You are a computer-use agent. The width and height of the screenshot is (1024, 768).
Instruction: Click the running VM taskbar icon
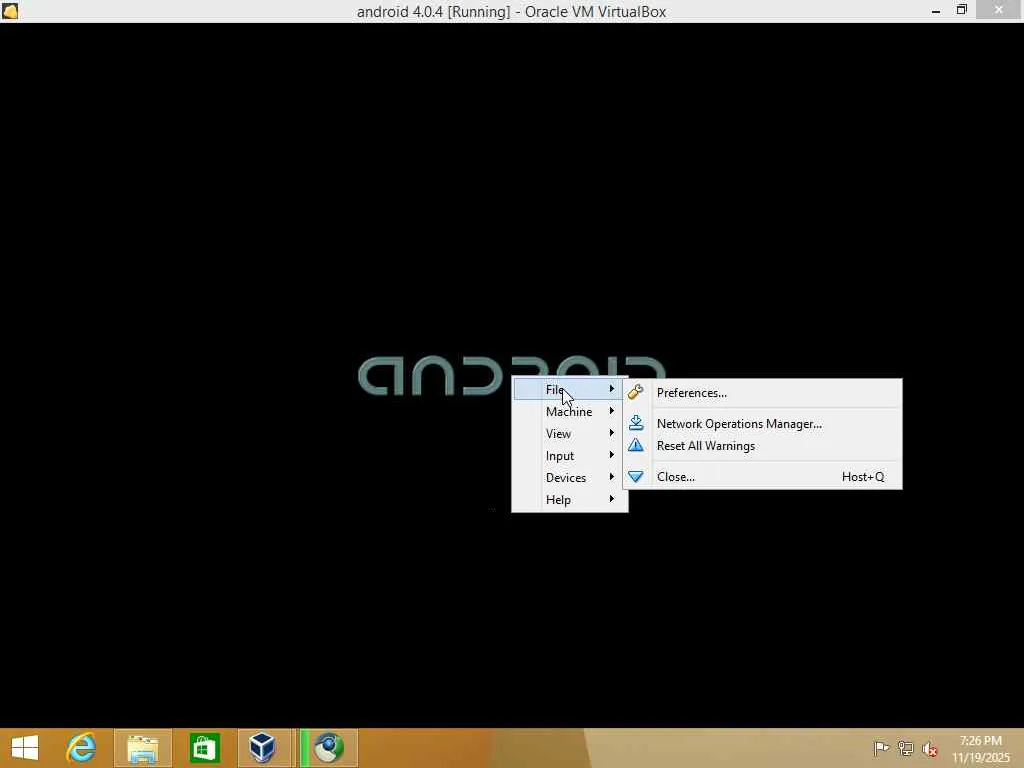point(328,748)
